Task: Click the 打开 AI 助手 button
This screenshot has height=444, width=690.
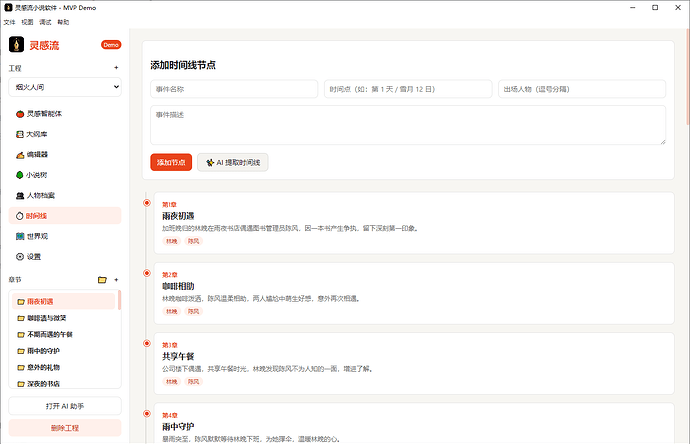Action: pos(65,406)
